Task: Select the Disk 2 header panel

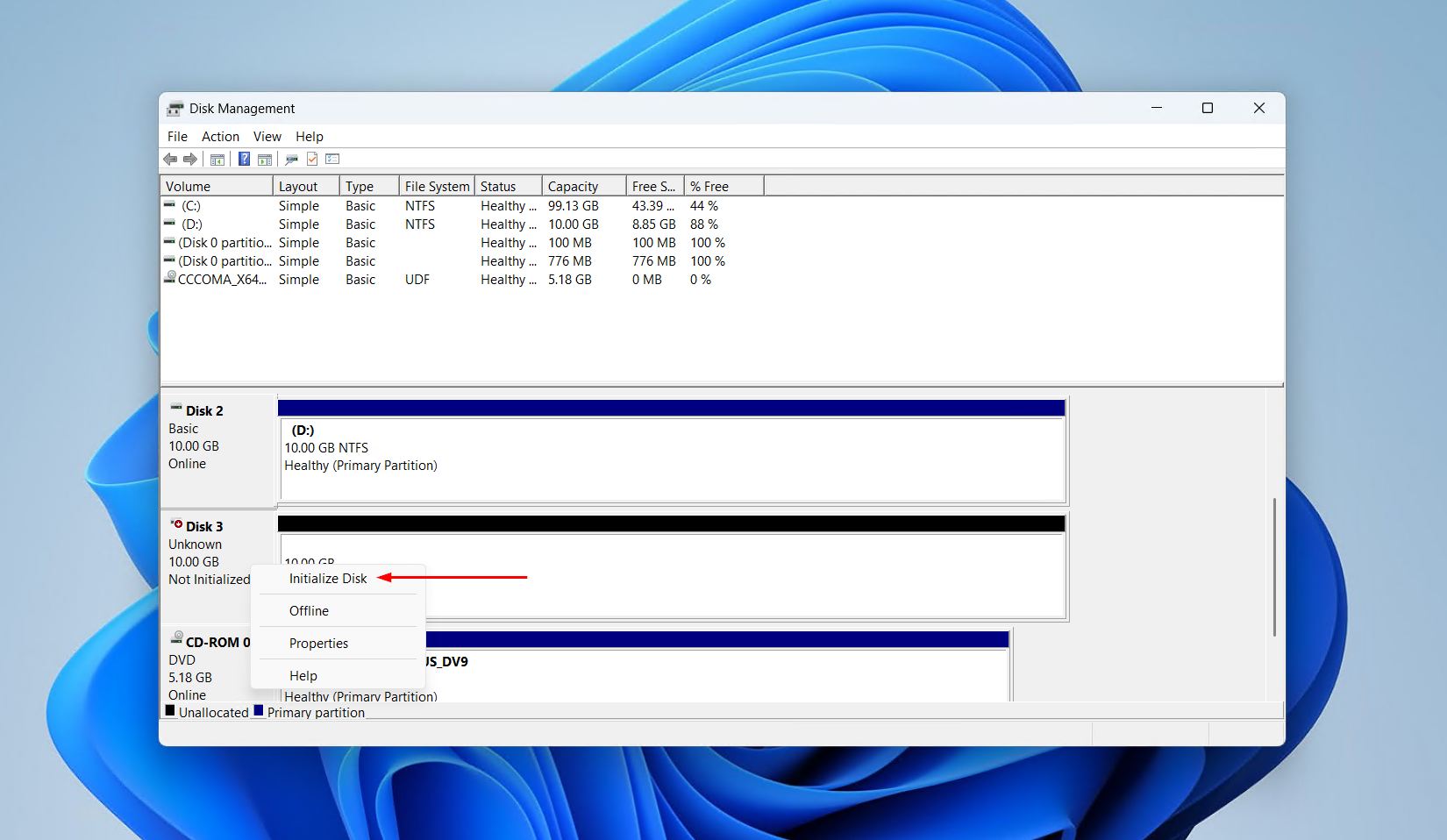Action: coord(218,450)
